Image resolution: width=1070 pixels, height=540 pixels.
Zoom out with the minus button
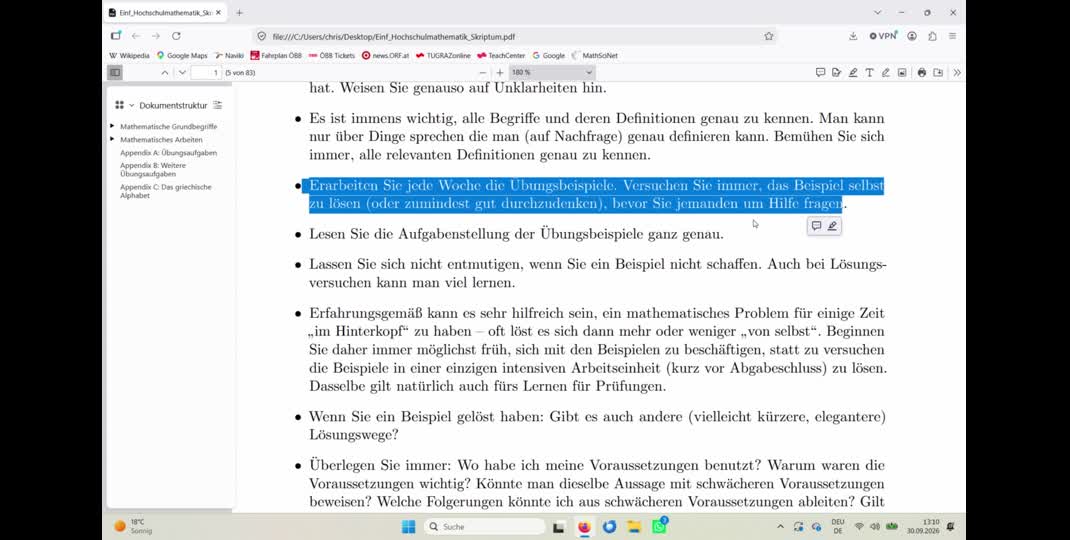482,72
